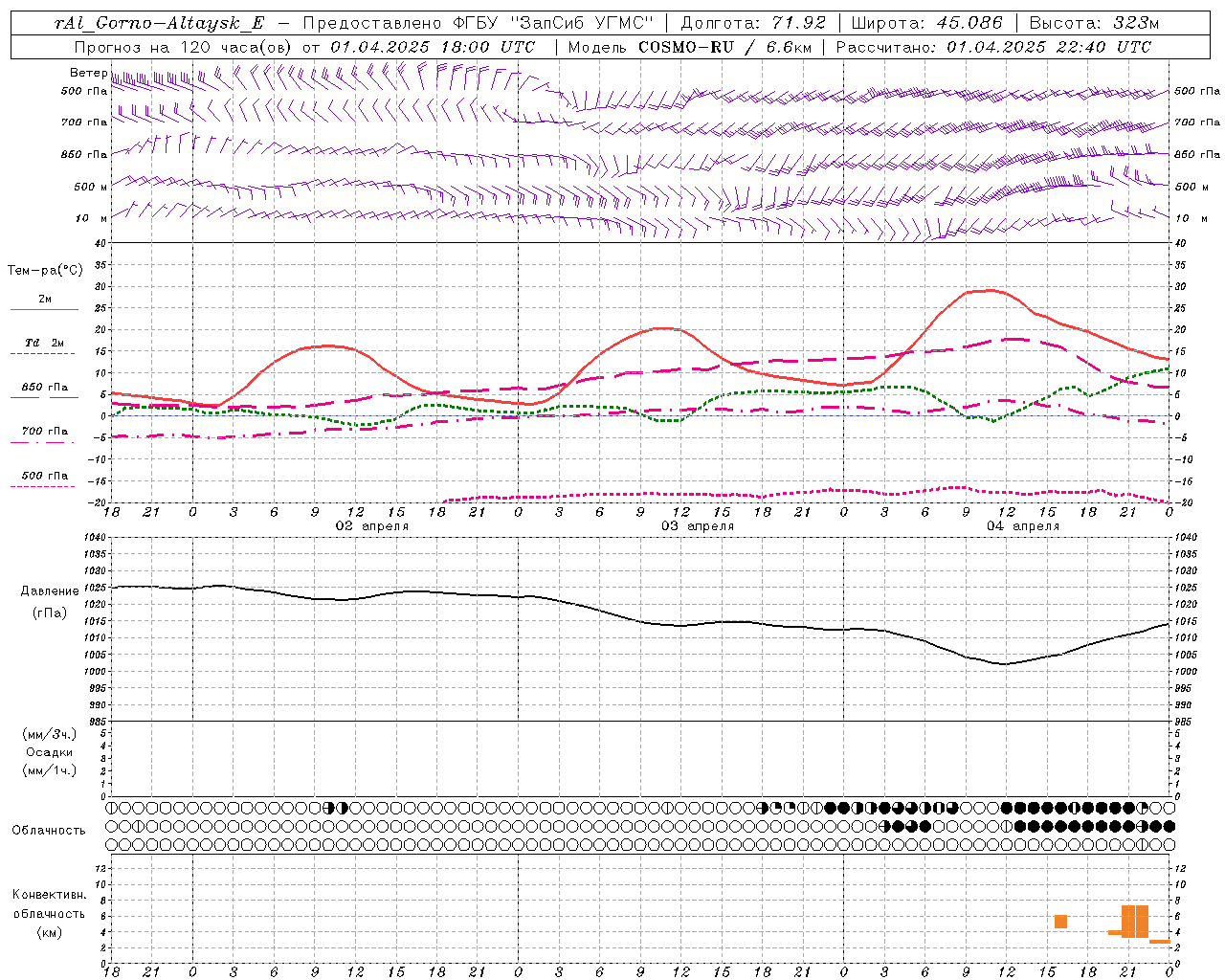Click the 2м temperature legend entry
Viewport: 1225px width, 980px height.
pos(45,300)
